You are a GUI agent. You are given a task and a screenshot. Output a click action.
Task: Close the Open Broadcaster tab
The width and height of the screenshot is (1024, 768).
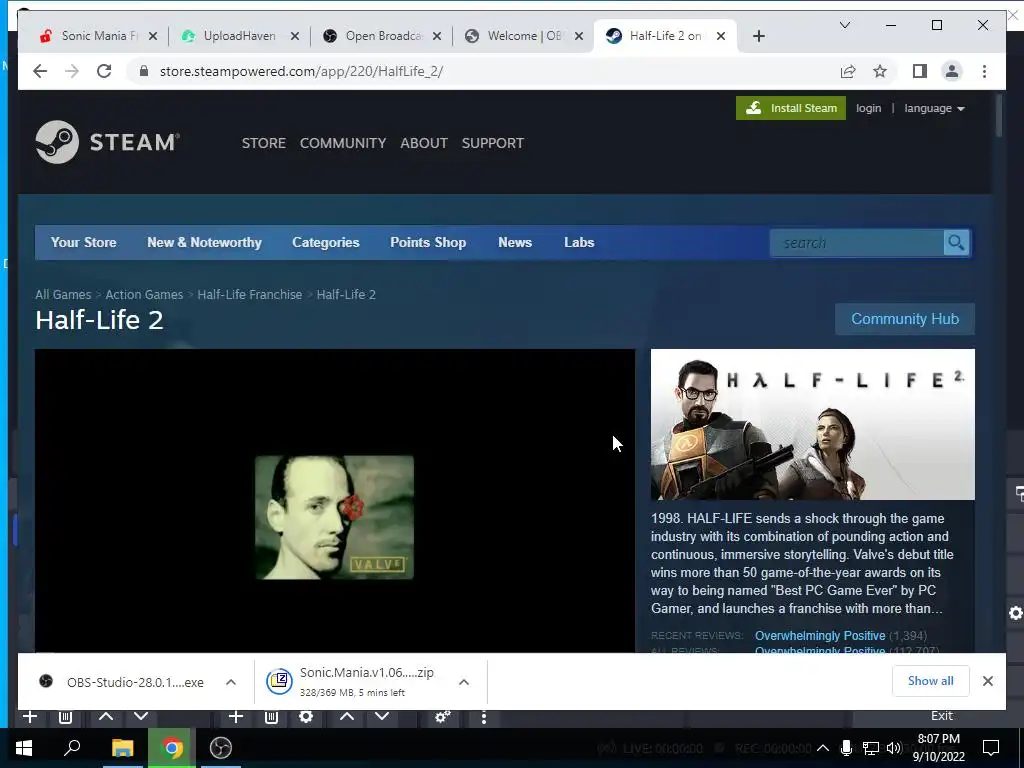[437, 36]
